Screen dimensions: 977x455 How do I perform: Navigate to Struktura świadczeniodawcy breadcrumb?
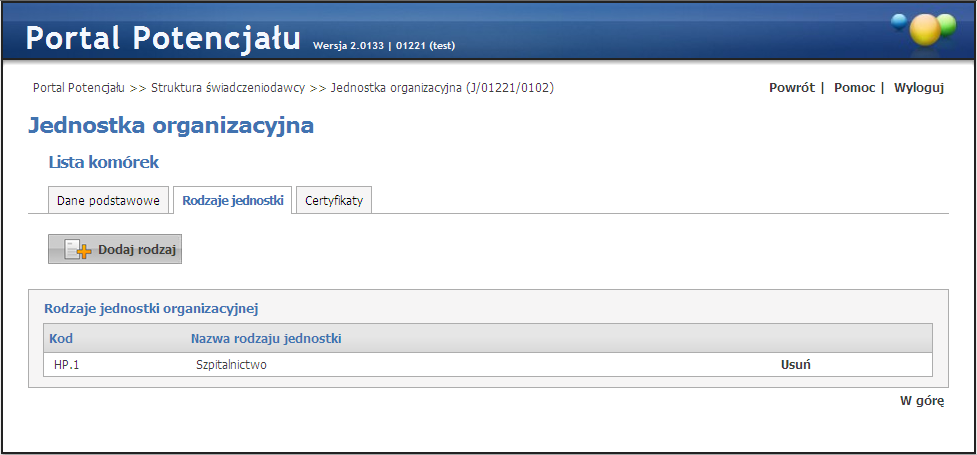point(227,88)
